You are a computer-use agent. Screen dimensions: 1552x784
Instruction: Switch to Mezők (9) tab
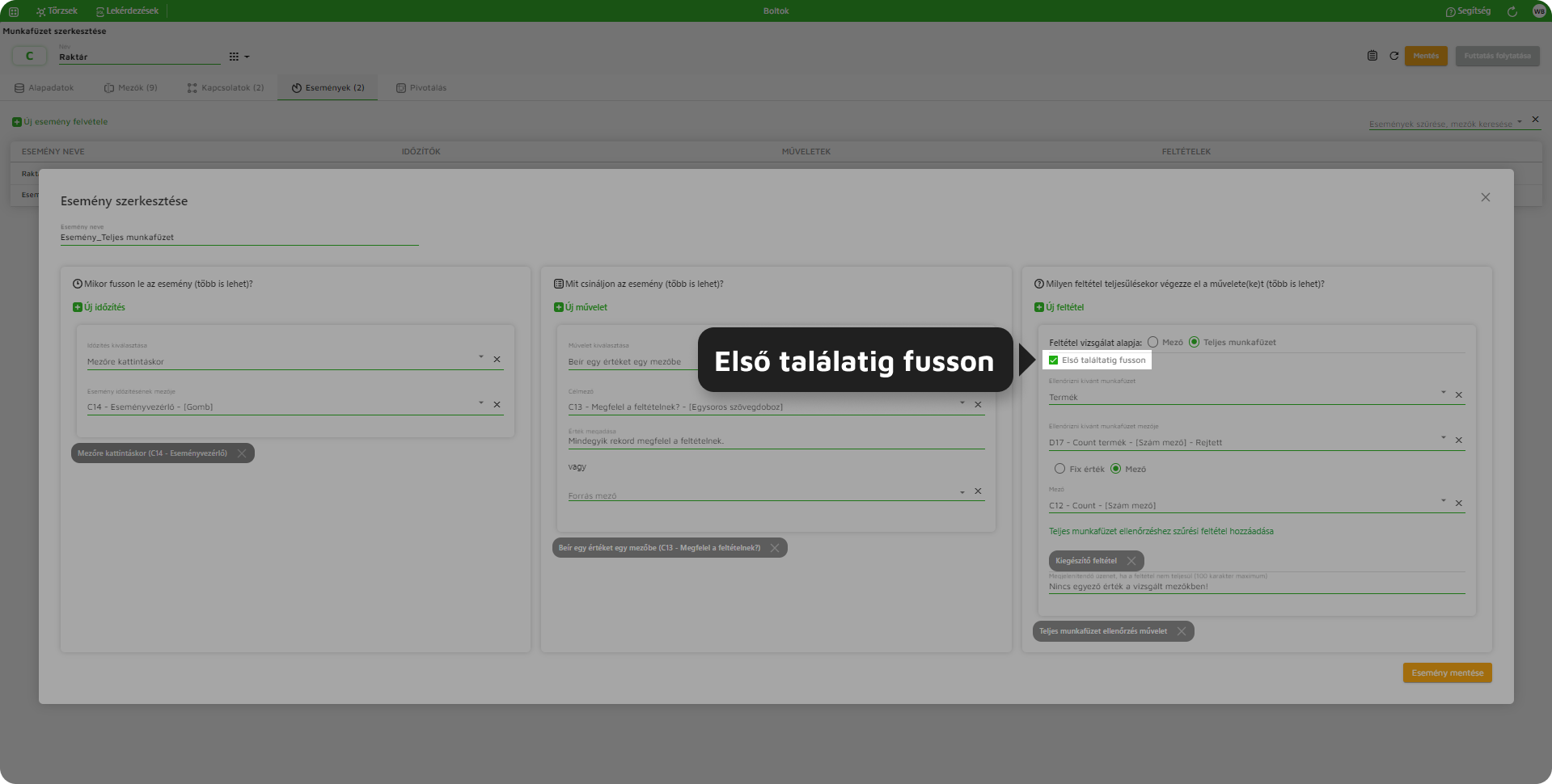coord(131,87)
